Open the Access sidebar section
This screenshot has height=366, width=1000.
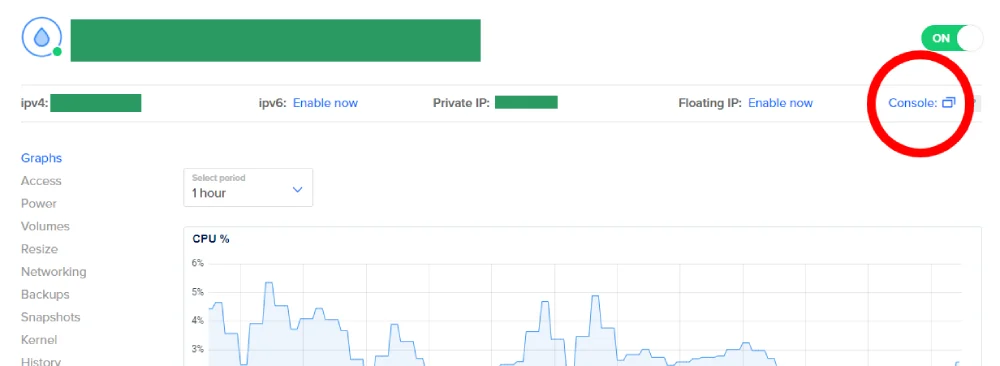click(x=41, y=181)
